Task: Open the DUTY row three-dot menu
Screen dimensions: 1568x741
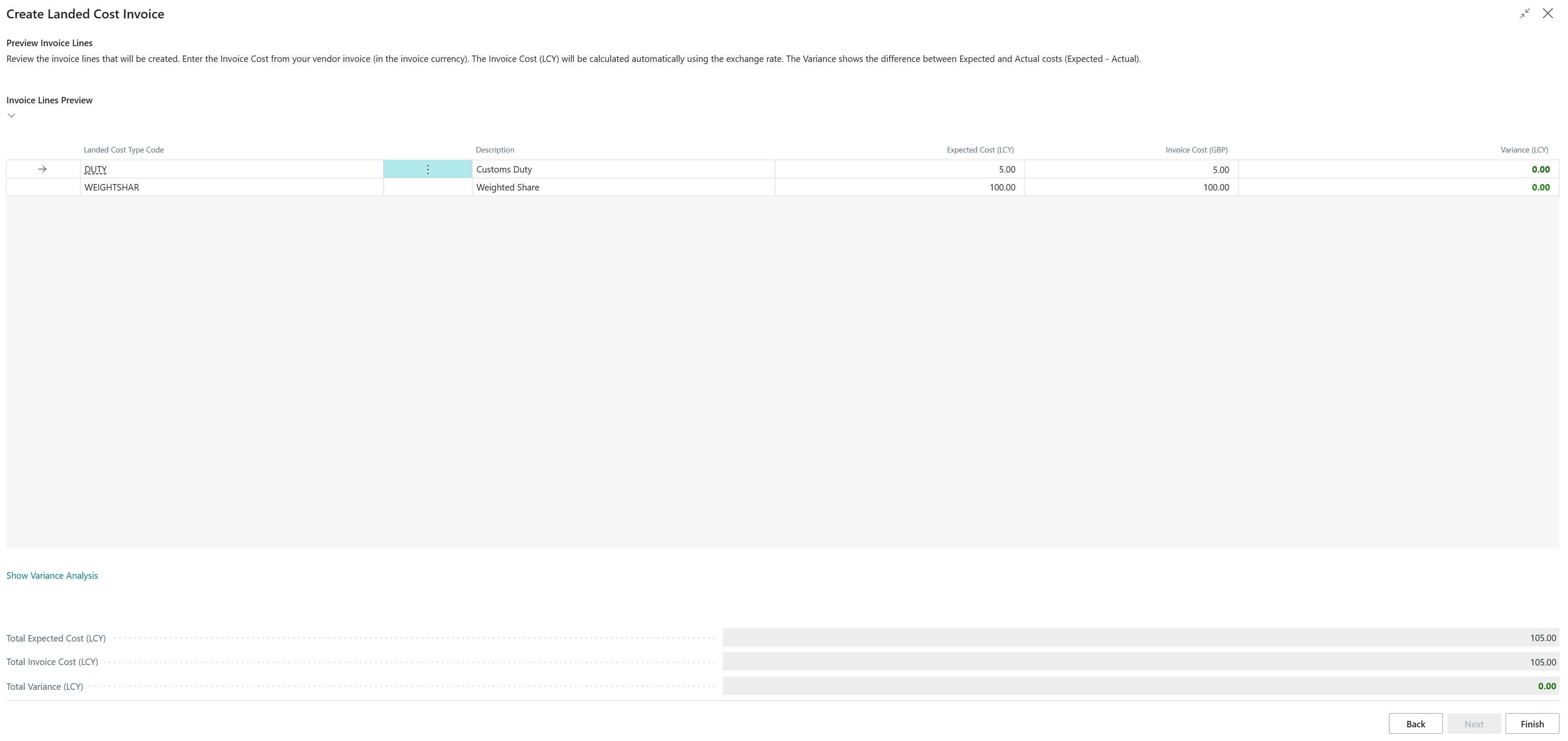Action: (x=427, y=169)
